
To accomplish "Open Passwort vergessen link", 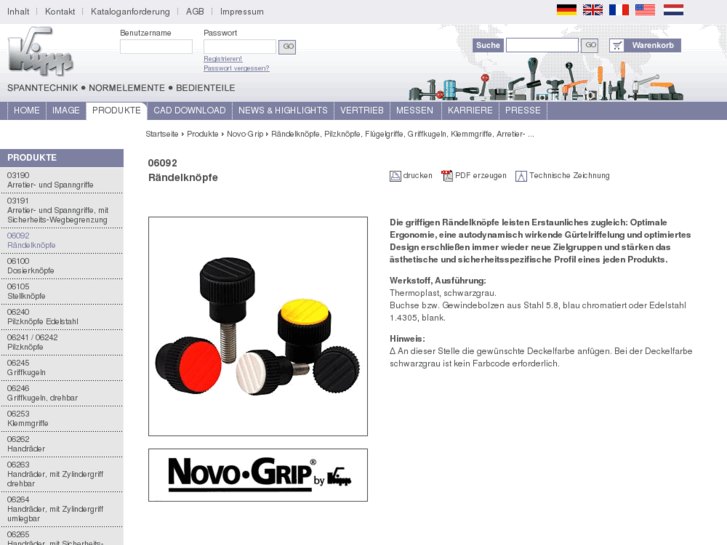I will tap(236, 68).
